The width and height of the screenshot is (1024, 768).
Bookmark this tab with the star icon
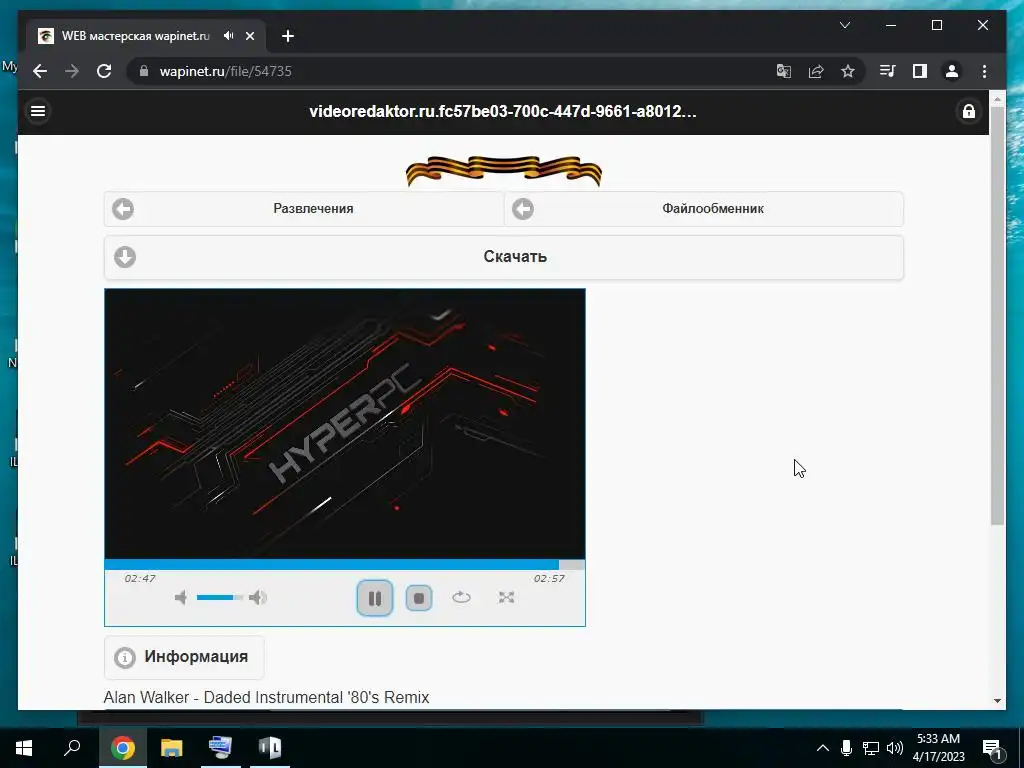(x=848, y=71)
